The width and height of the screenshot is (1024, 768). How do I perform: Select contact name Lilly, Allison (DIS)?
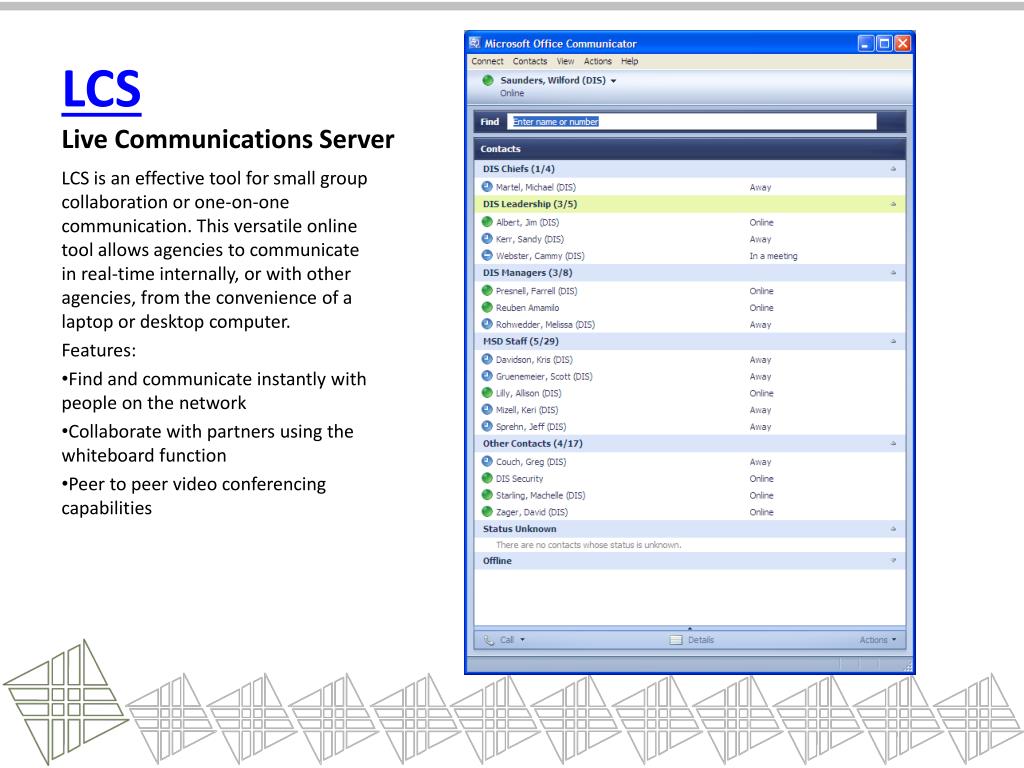pos(528,394)
